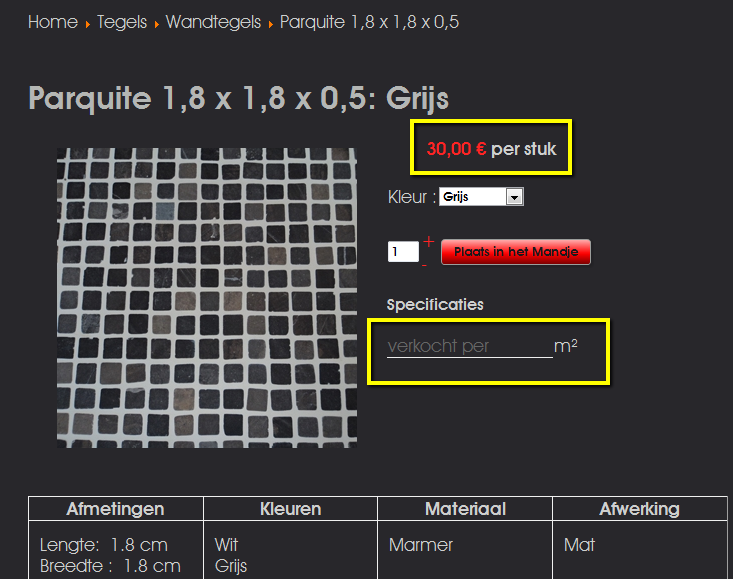
Task: Click the product title Parquite 1,8 x 1,8 x 0,5: Grijs
Action: point(238,98)
